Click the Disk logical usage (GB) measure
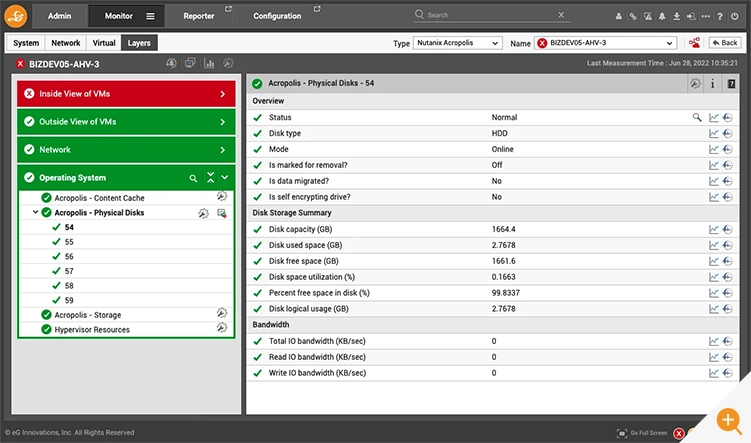 pos(308,309)
